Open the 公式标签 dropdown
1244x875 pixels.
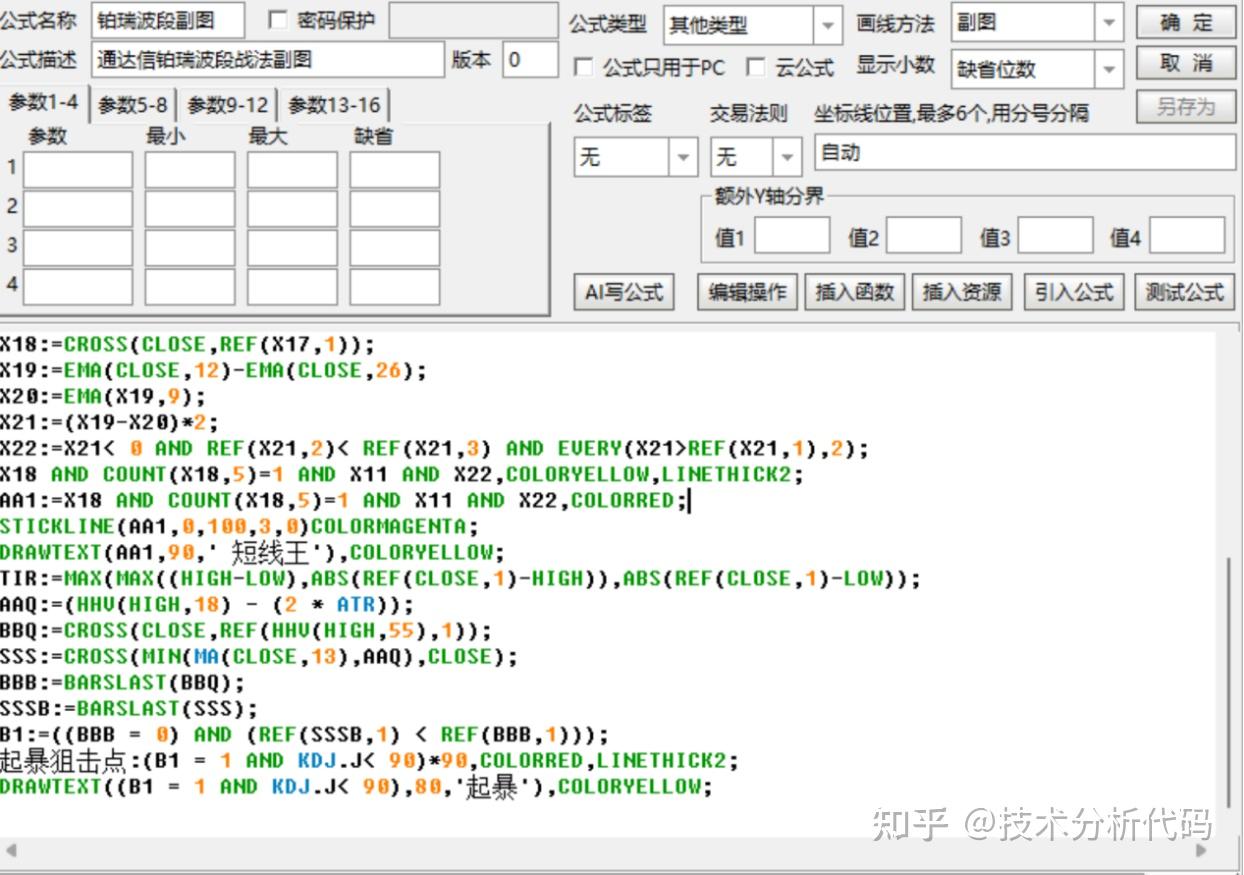coord(684,157)
